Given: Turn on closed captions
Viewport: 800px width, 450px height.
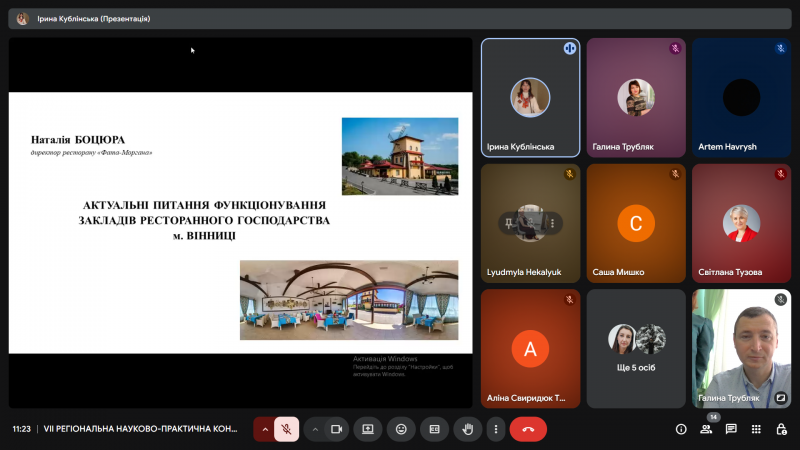Looking at the screenshot, I should [434, 429].
